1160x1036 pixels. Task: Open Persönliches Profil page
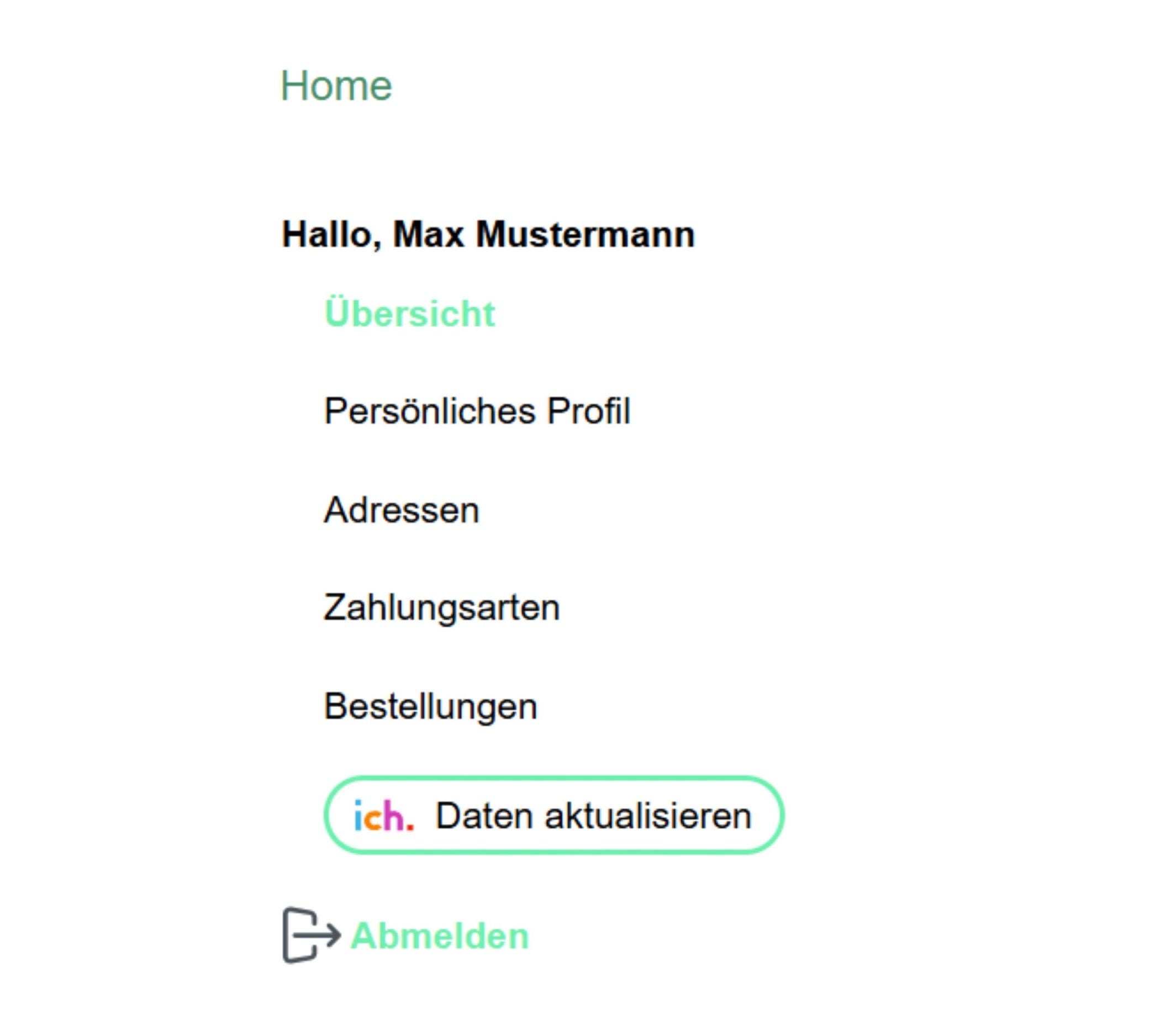click(x=477, y=411)
